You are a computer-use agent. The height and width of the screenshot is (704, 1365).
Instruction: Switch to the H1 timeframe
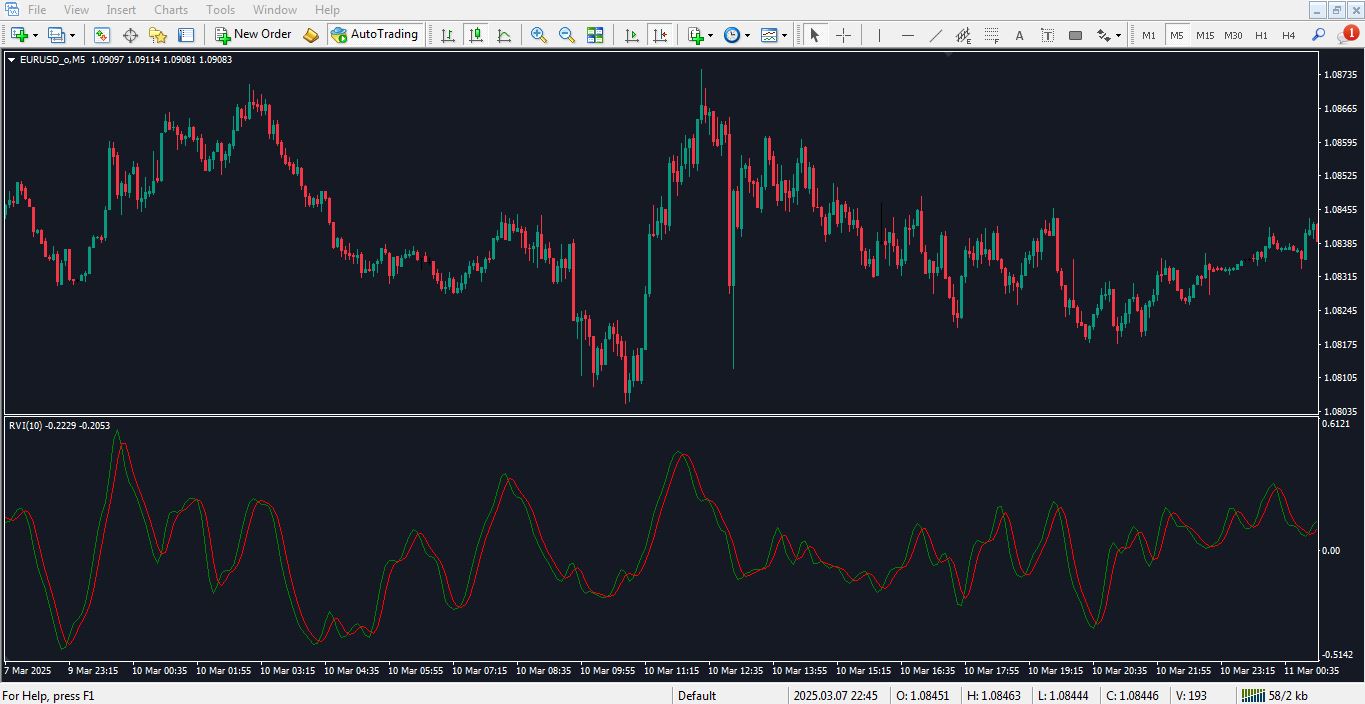[1261, 35]
